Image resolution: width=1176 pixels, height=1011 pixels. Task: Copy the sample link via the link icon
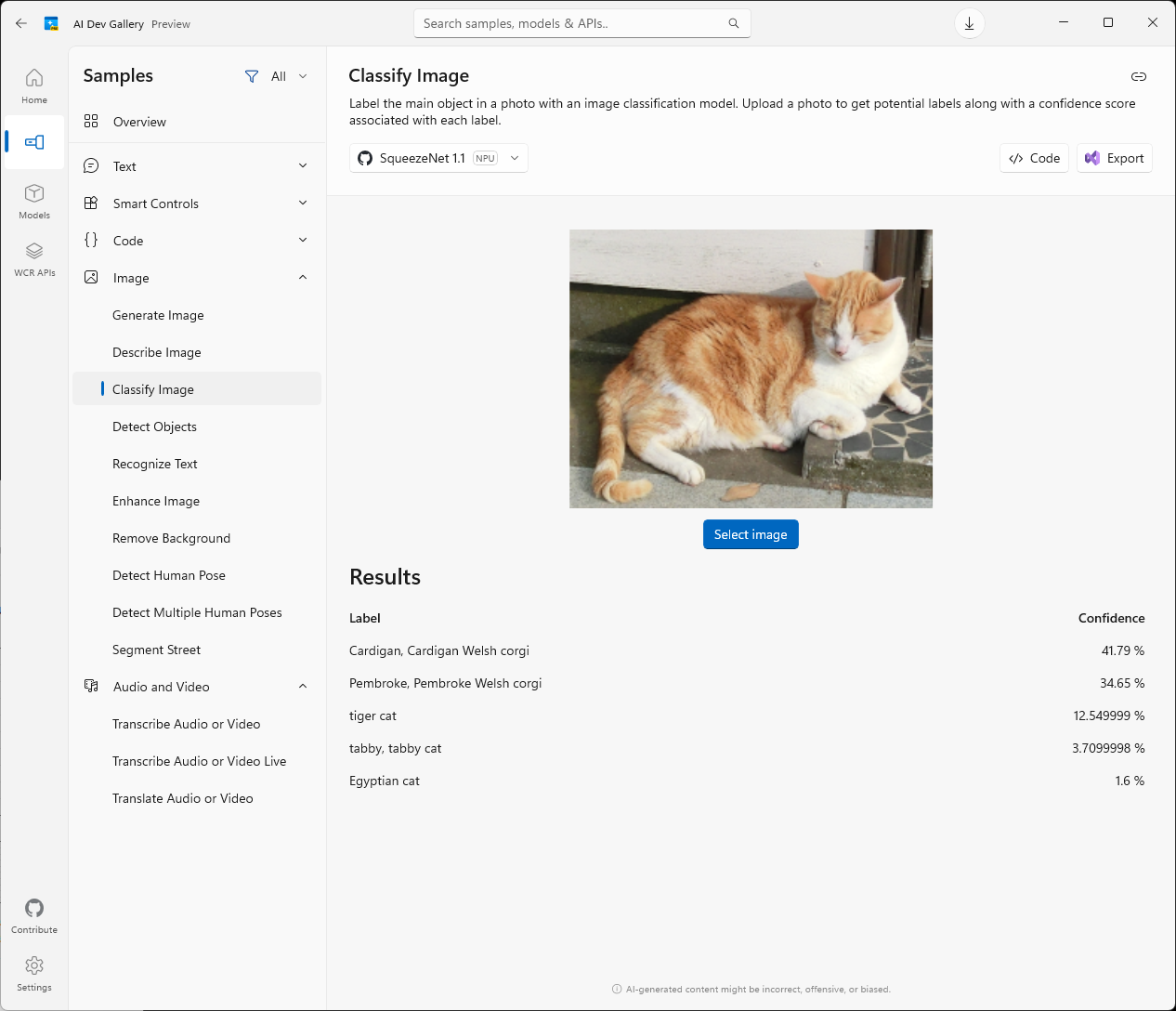click(x=1139, y=77)
